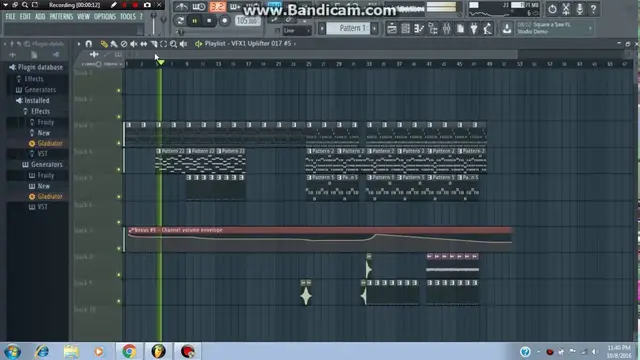The image size is (640, 360).
Task: Select the Draw pencil tool in Playlist
Action: point(104,44)
